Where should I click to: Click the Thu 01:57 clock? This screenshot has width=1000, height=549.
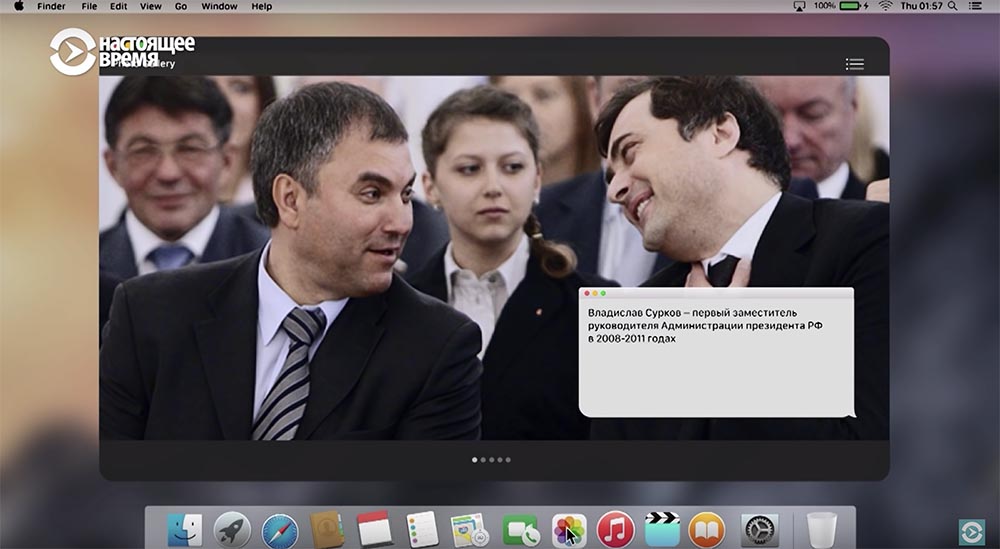pyautogui.click(x=921, y=6)
